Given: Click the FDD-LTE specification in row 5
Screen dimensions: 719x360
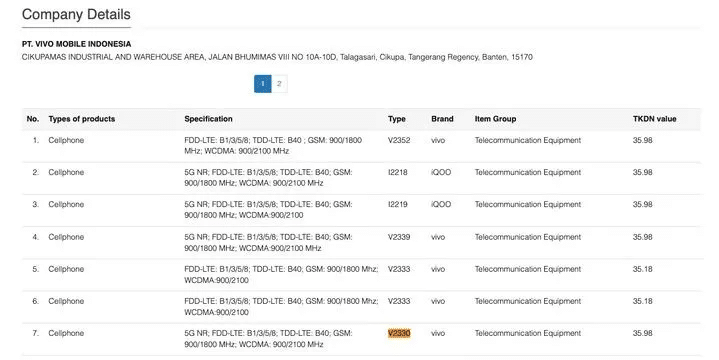Looking at the screenshot, I should 281,275.
